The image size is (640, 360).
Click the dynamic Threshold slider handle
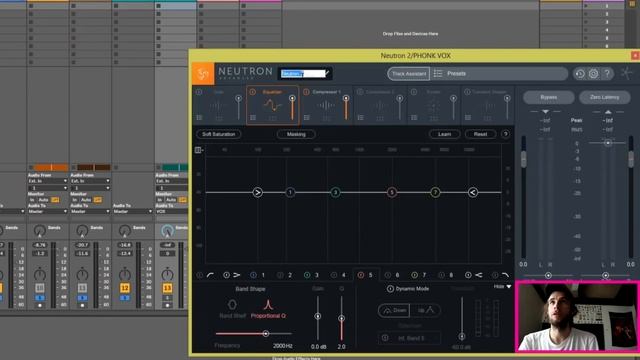tap(462, 336)
